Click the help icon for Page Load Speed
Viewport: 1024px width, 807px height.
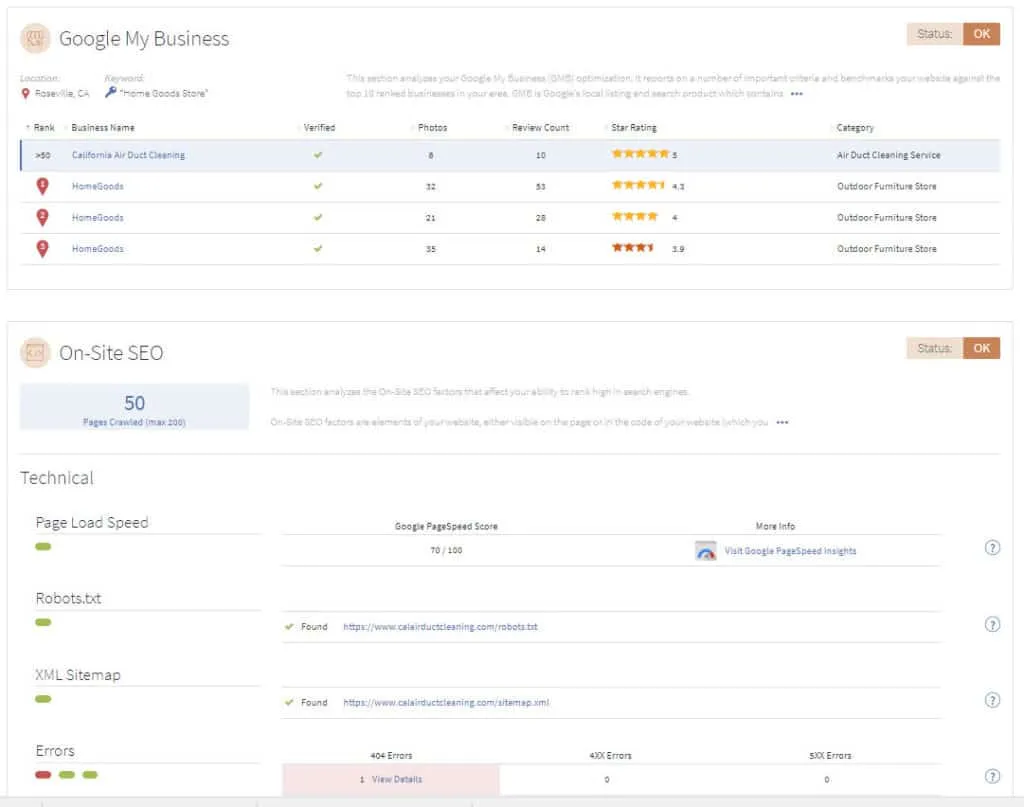tap(992, 547)
